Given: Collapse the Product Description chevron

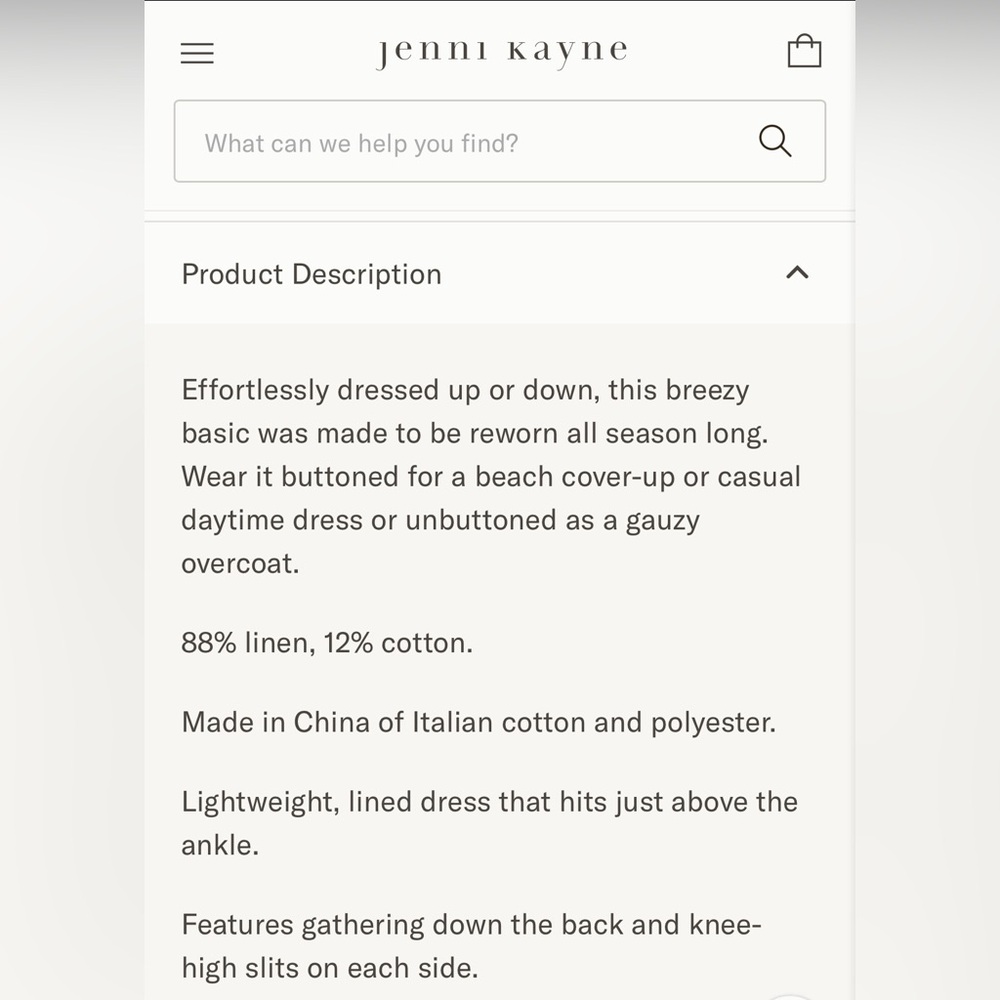Looking at the screenshot, I should click(797, 273).
